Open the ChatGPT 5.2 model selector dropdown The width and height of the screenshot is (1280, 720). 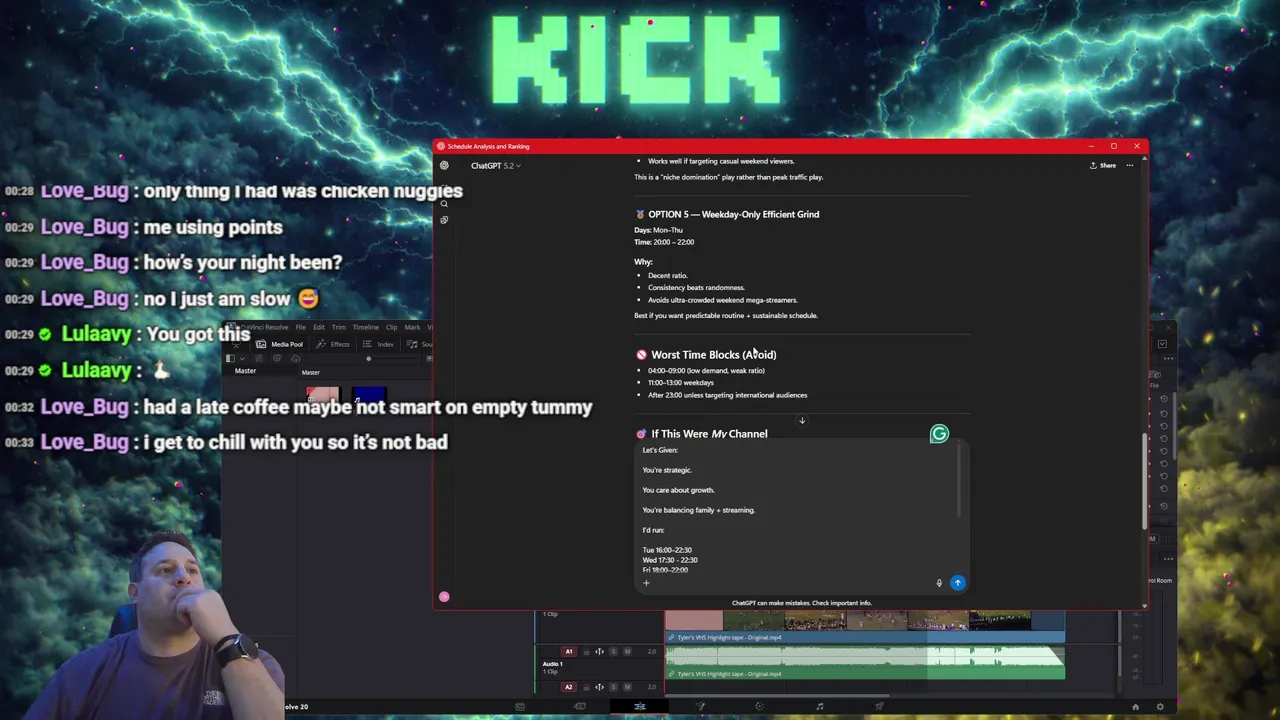495,165
